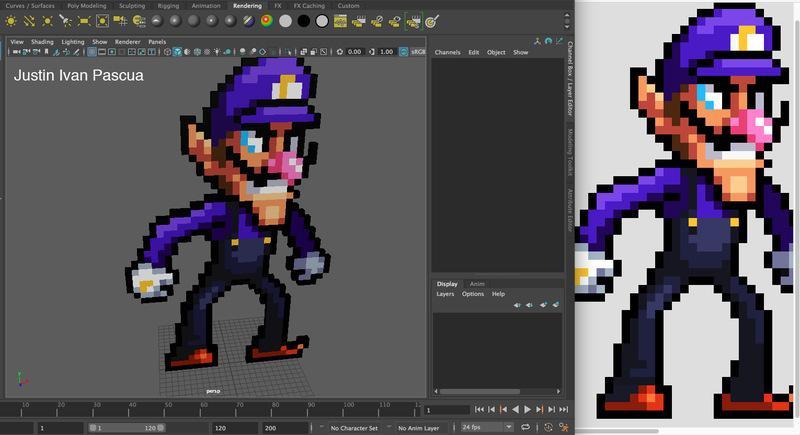Switch to the Anim layer tab
Image resolution: width=800 pixels, height=435 pixels.
pyautogui.click(x=477, y=284)
